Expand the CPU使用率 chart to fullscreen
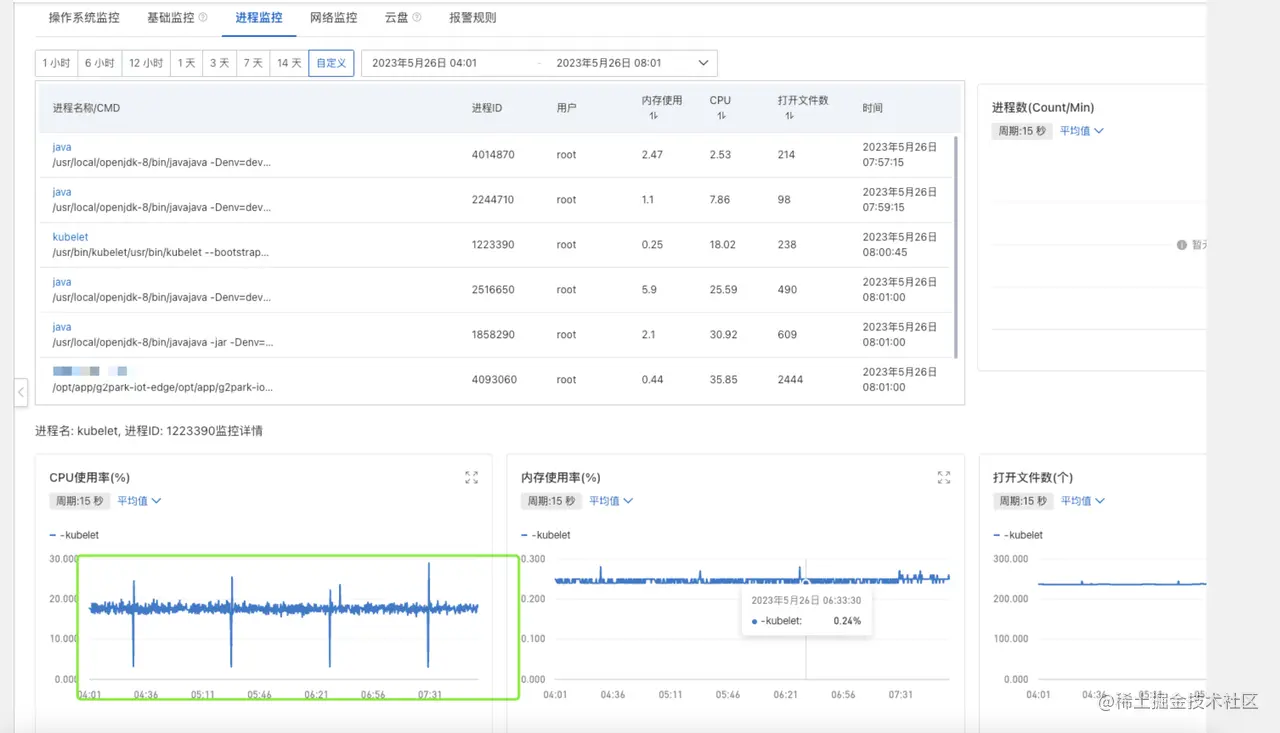This screenshot has height=733, width=1280. click(x=471, y=477)
